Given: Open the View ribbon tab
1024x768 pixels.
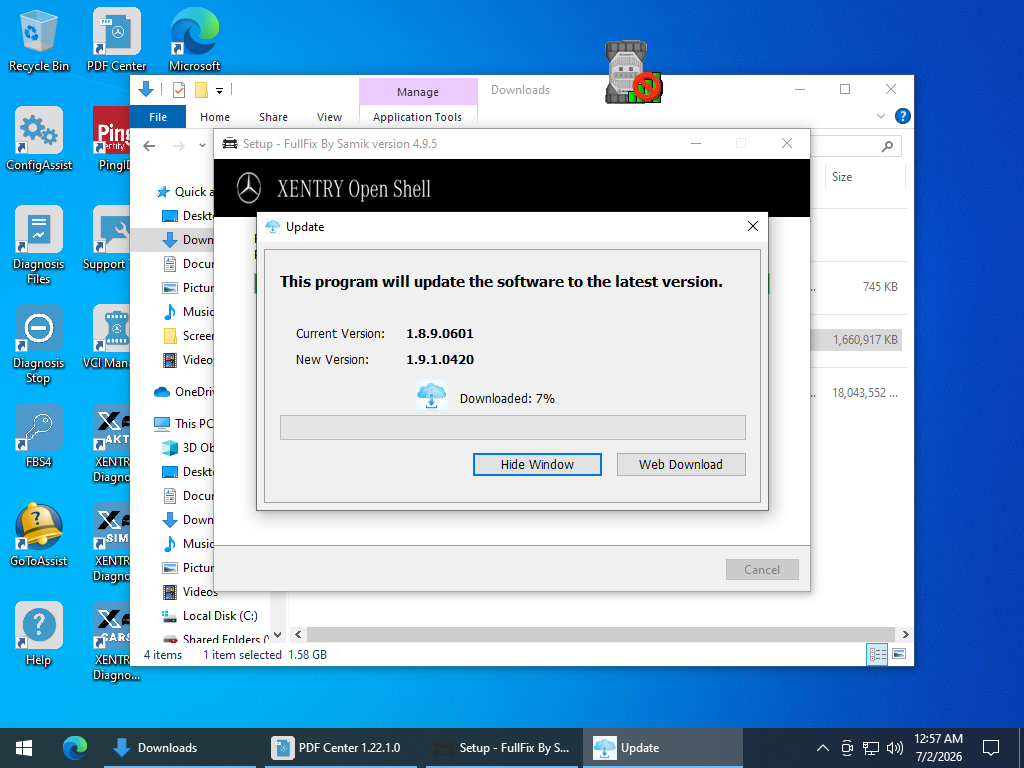Looking at the screenshot, I should click(329, 117).
